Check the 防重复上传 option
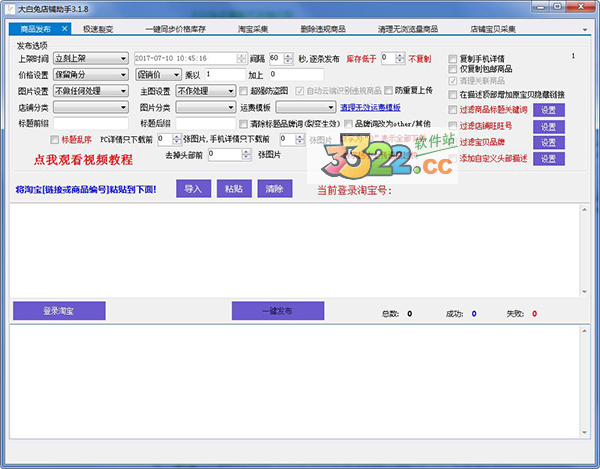The height and width of the screenshot is (469, 600). coord(387,91)
